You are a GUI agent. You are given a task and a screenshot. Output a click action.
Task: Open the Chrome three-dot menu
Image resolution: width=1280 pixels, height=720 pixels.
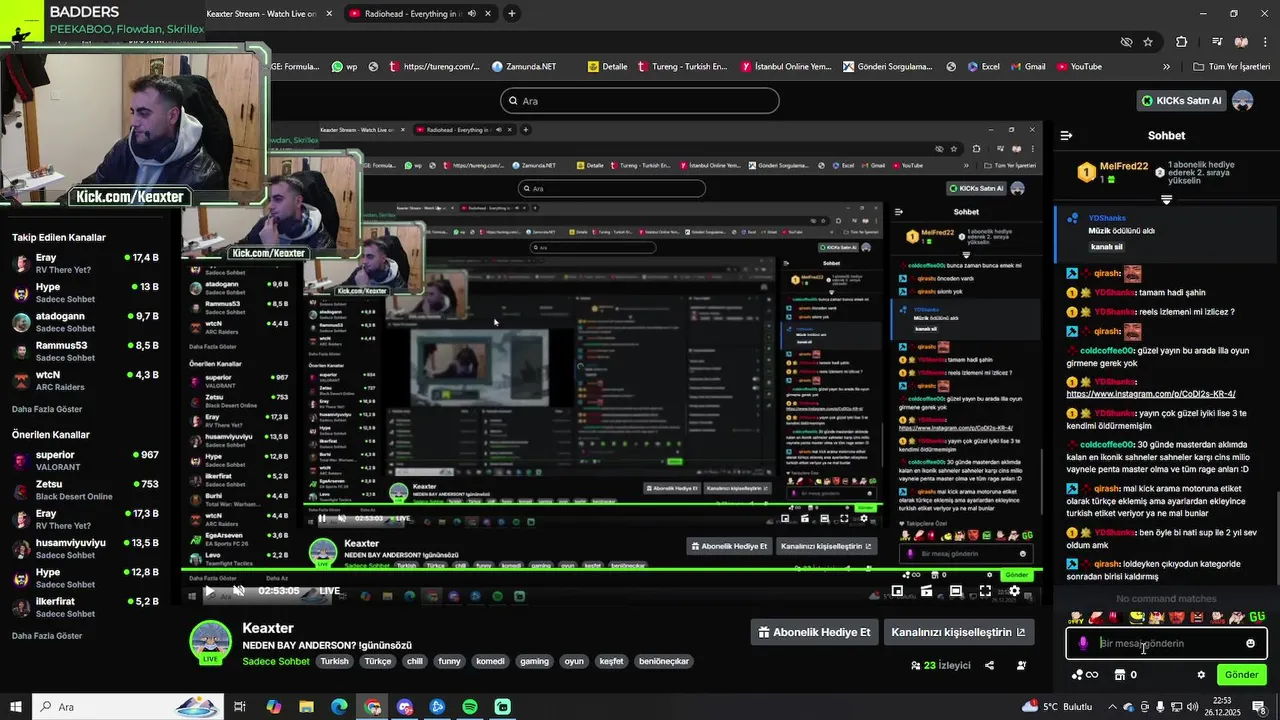[1266, 42]
